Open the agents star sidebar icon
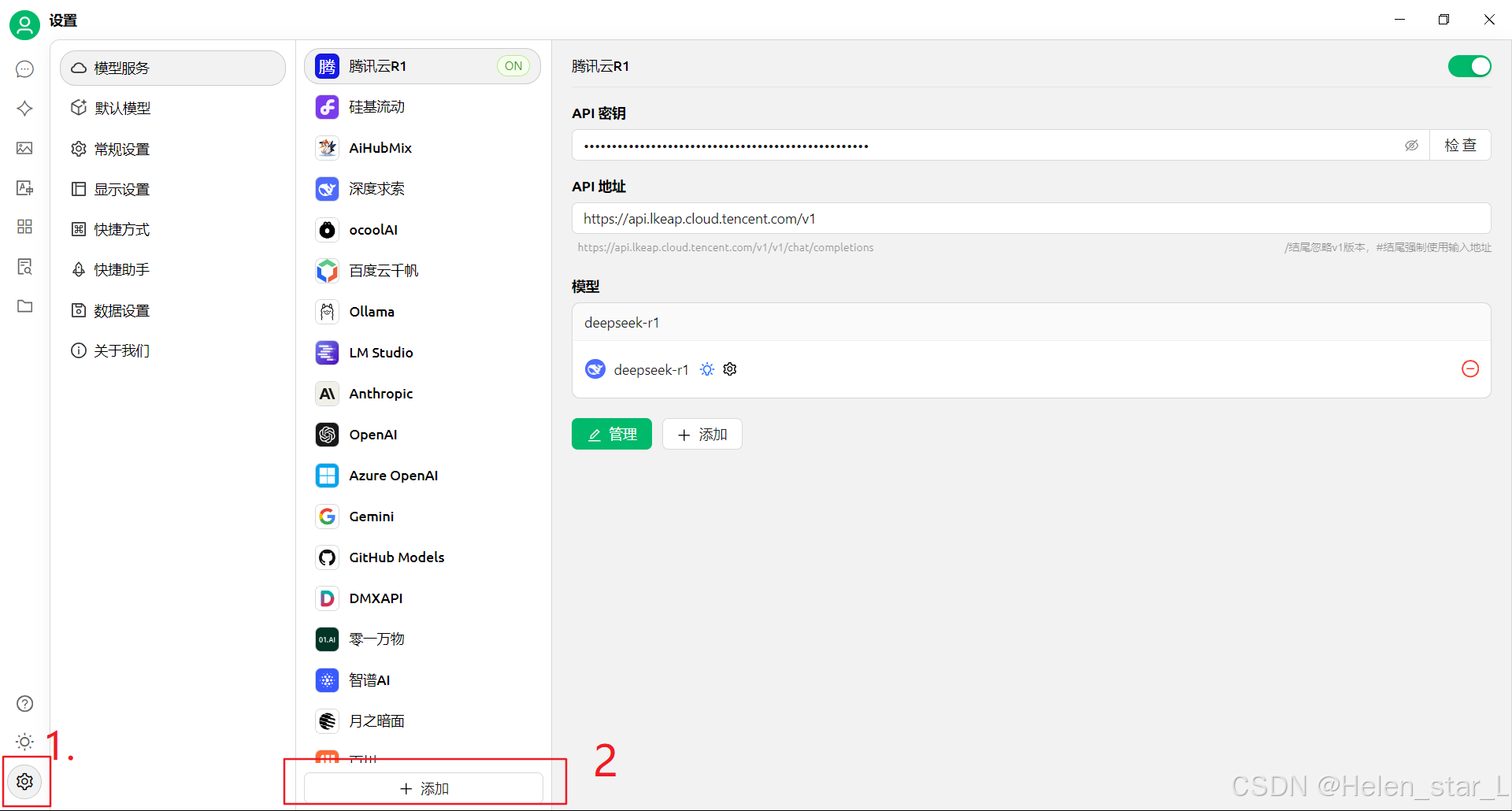 25,109
